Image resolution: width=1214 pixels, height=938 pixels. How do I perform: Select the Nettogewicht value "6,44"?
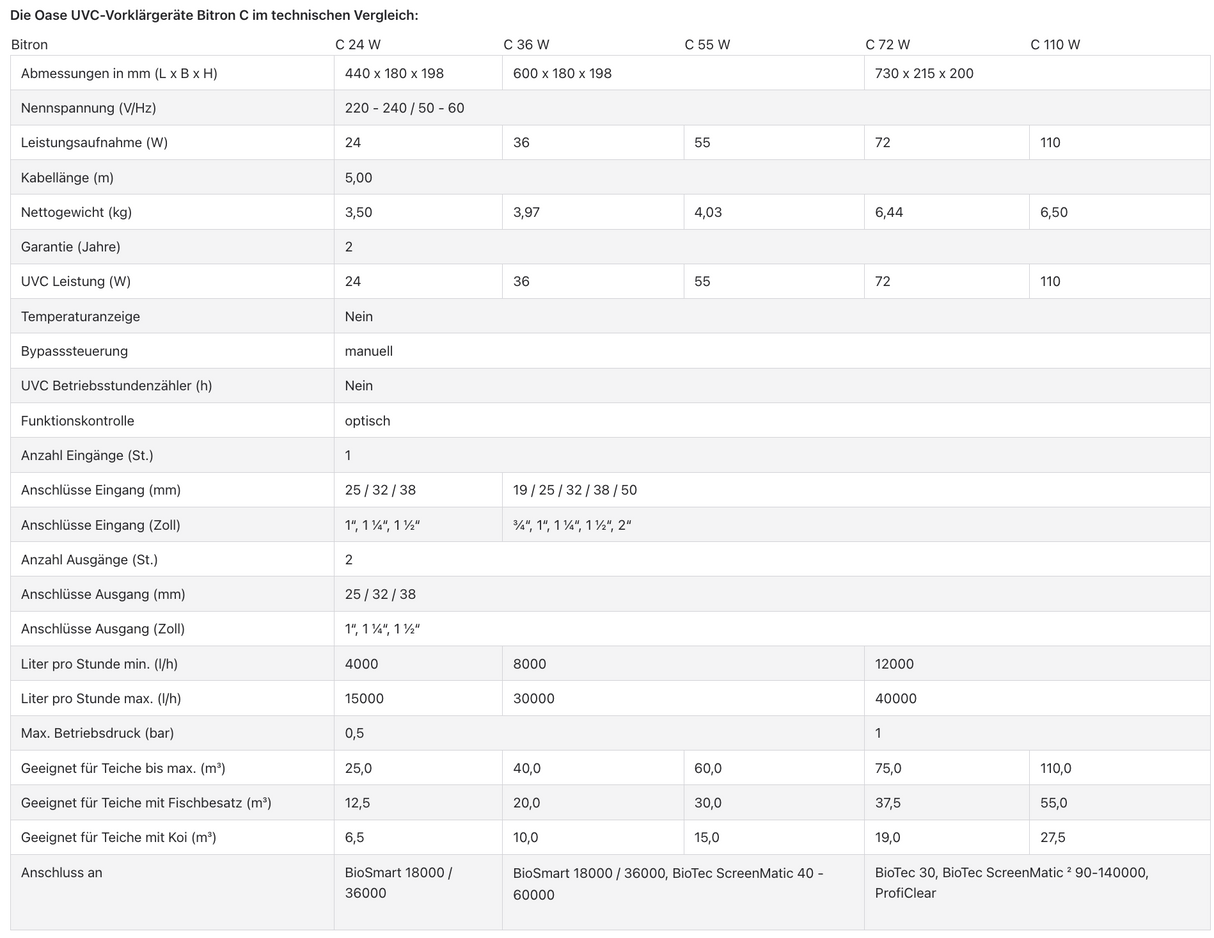tap(889, 212)
